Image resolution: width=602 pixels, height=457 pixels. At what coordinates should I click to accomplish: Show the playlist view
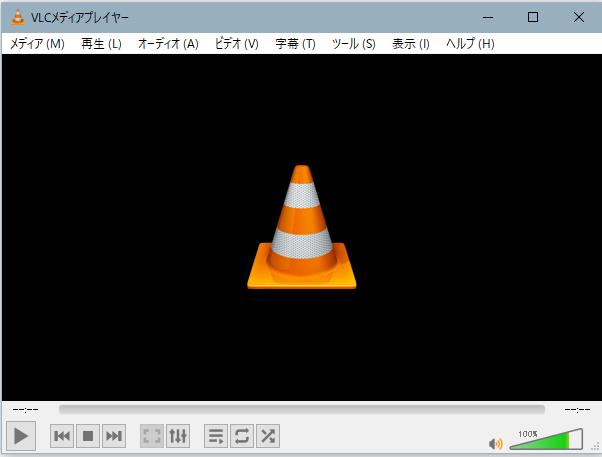(216, 436)
